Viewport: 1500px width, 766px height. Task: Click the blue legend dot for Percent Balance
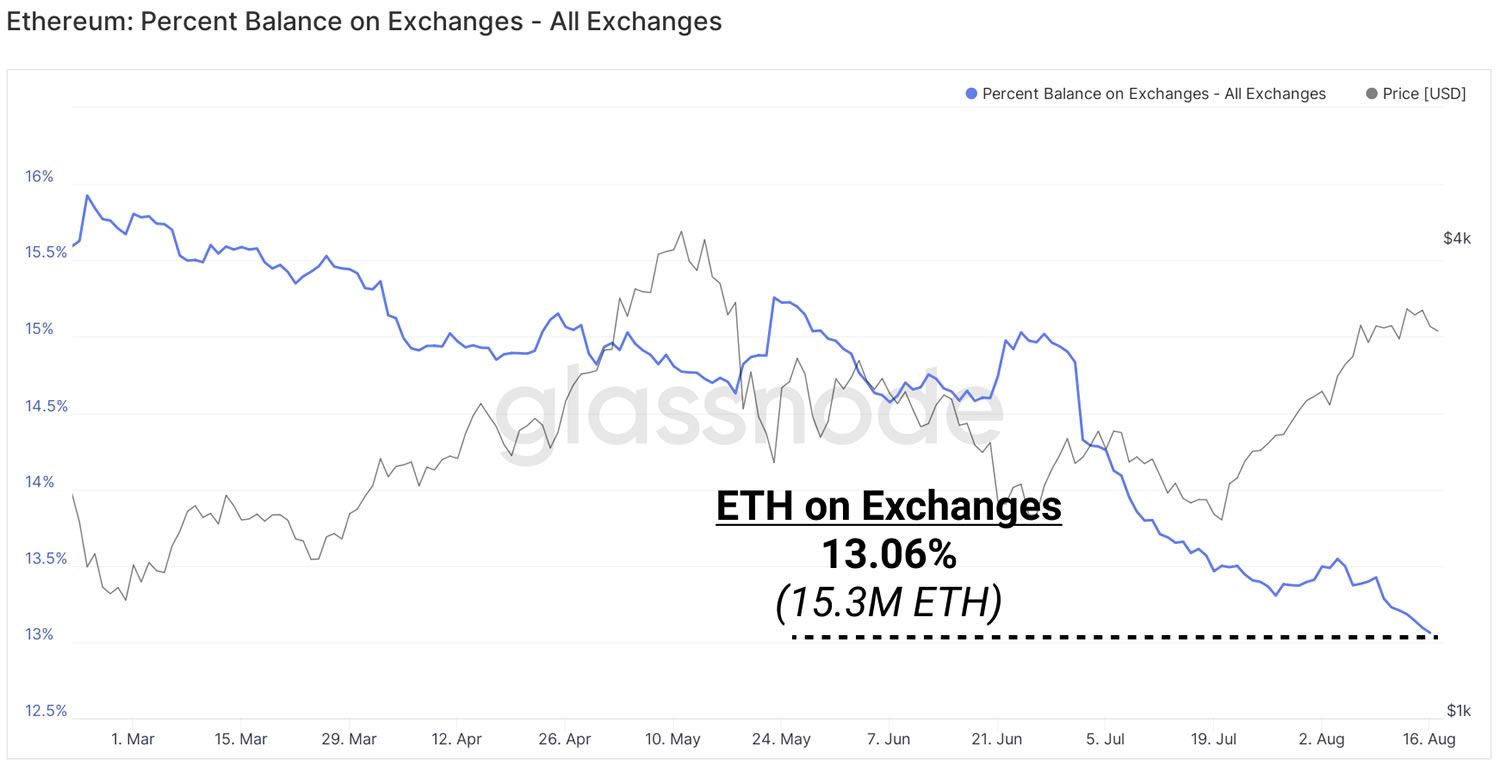click(x=971, y=94)
